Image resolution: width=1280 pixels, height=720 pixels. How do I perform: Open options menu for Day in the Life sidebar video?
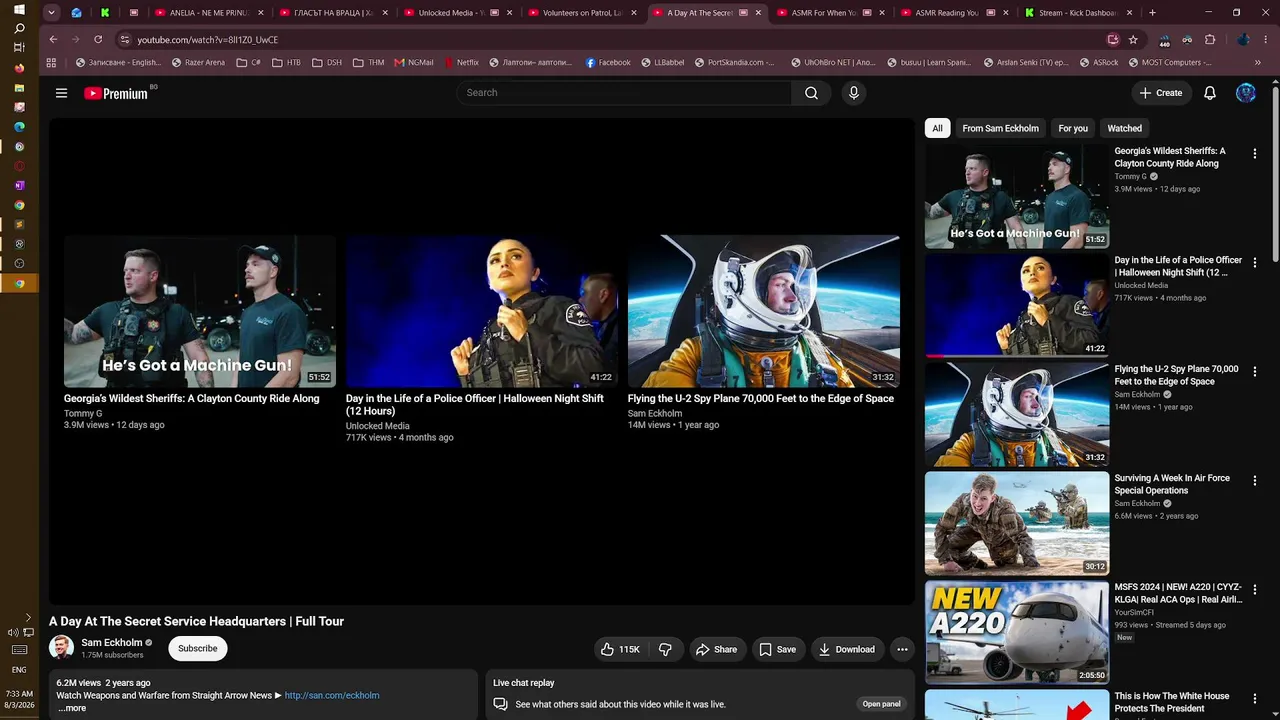(1255, 263)
